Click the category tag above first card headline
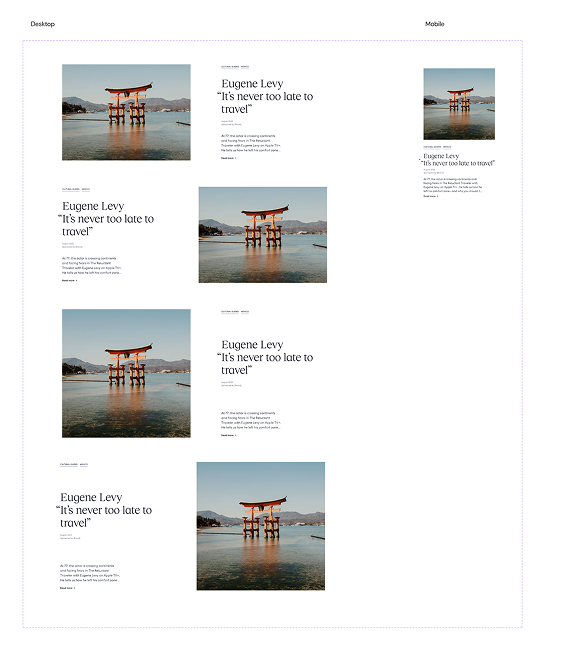565x648 pixels. 235,67
